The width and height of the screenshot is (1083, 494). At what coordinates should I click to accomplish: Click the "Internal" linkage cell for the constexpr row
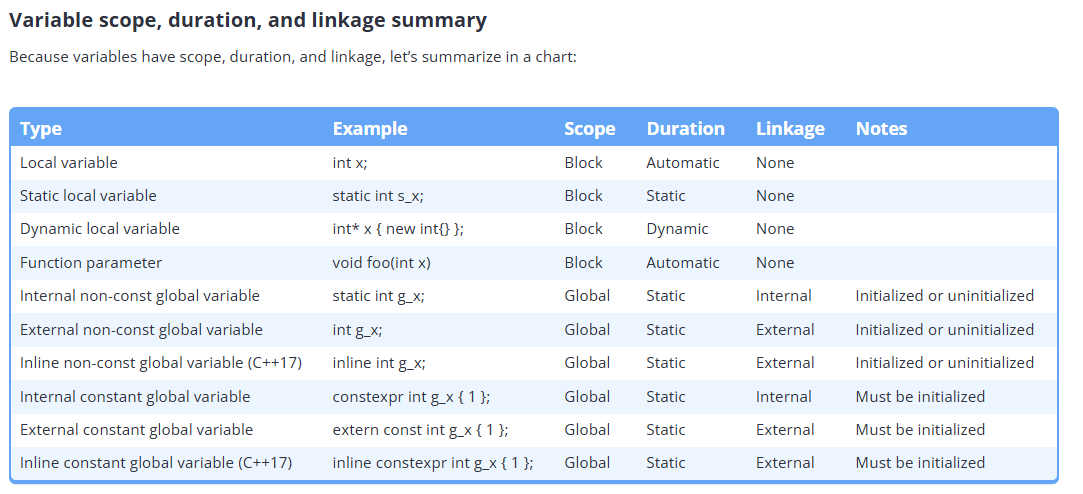(783, 397)
